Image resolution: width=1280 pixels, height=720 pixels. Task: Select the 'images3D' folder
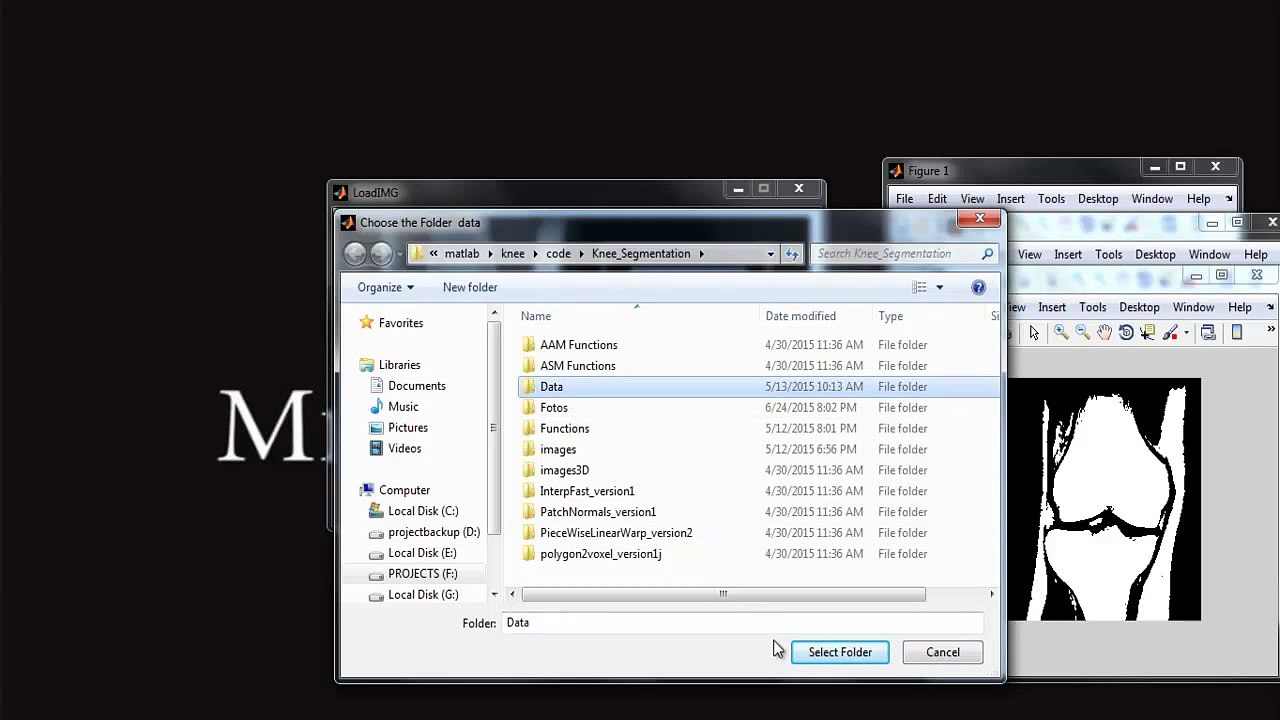564,470
